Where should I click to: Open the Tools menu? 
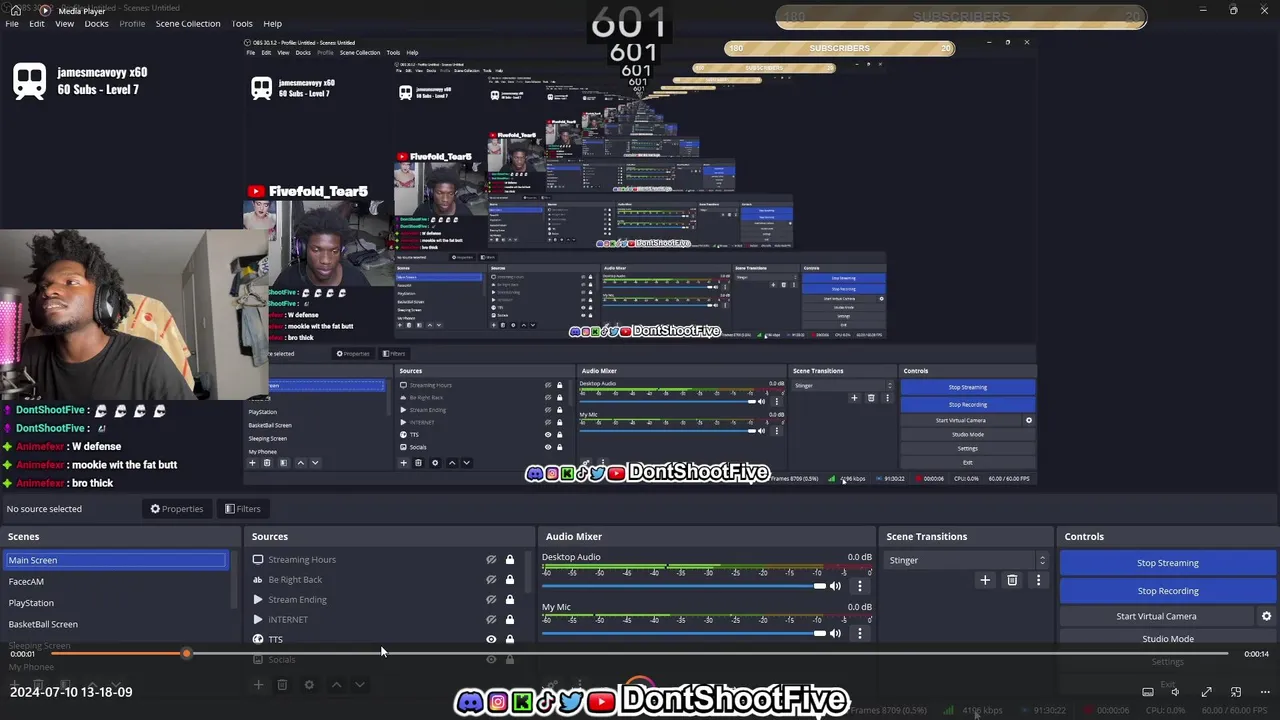click(242, 23)
